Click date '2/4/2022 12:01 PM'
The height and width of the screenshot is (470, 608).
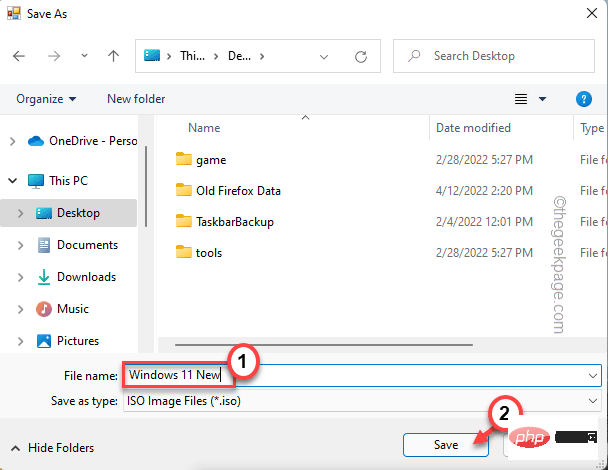click(x=484, y=222)
